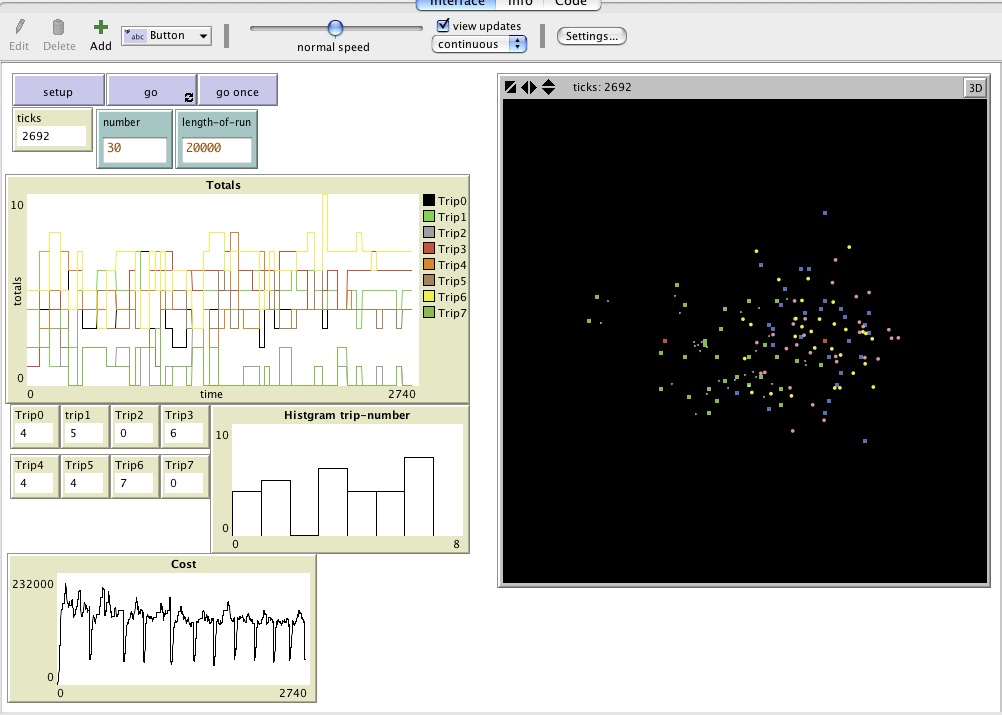Click the Trip4 monitor
The height and width of the screenshot is (715, 1002).
[35, 475]
